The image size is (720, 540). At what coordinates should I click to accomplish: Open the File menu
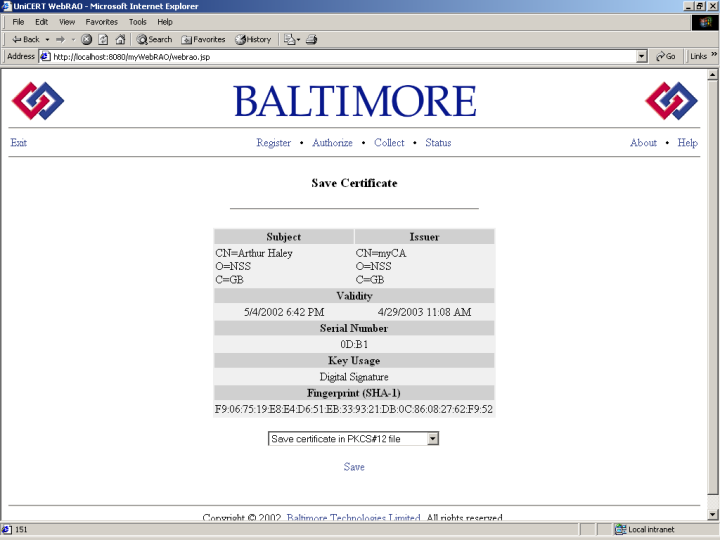tap(18, 22)
